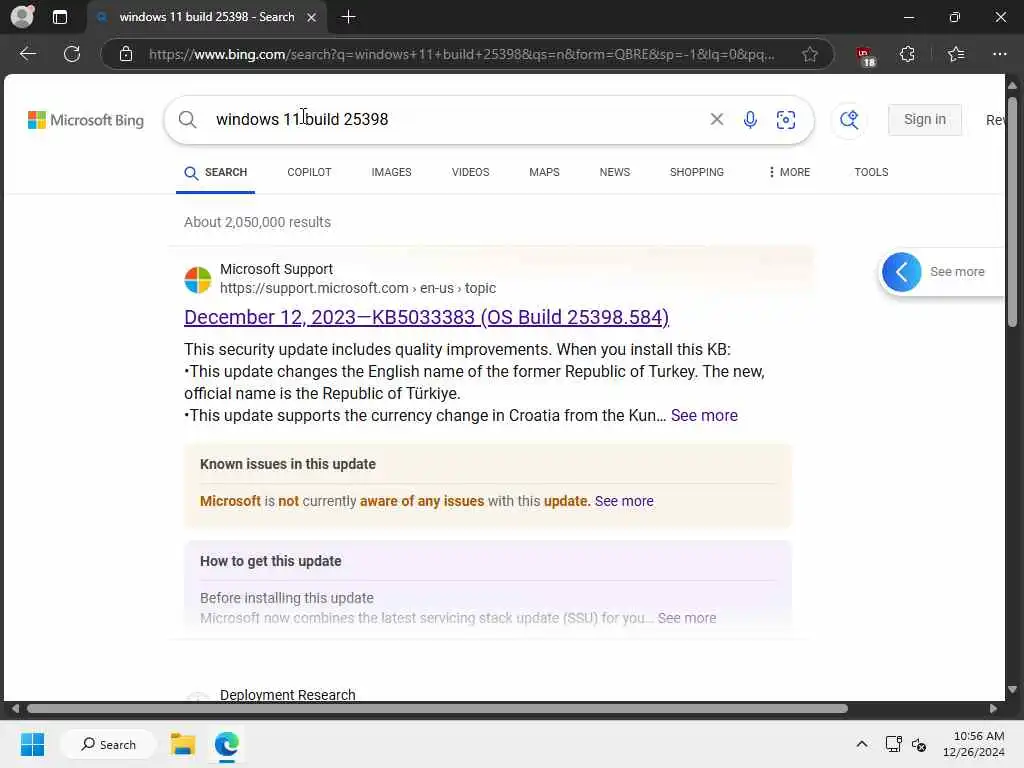Open Bing deep search icon button

tap(849, 120)
